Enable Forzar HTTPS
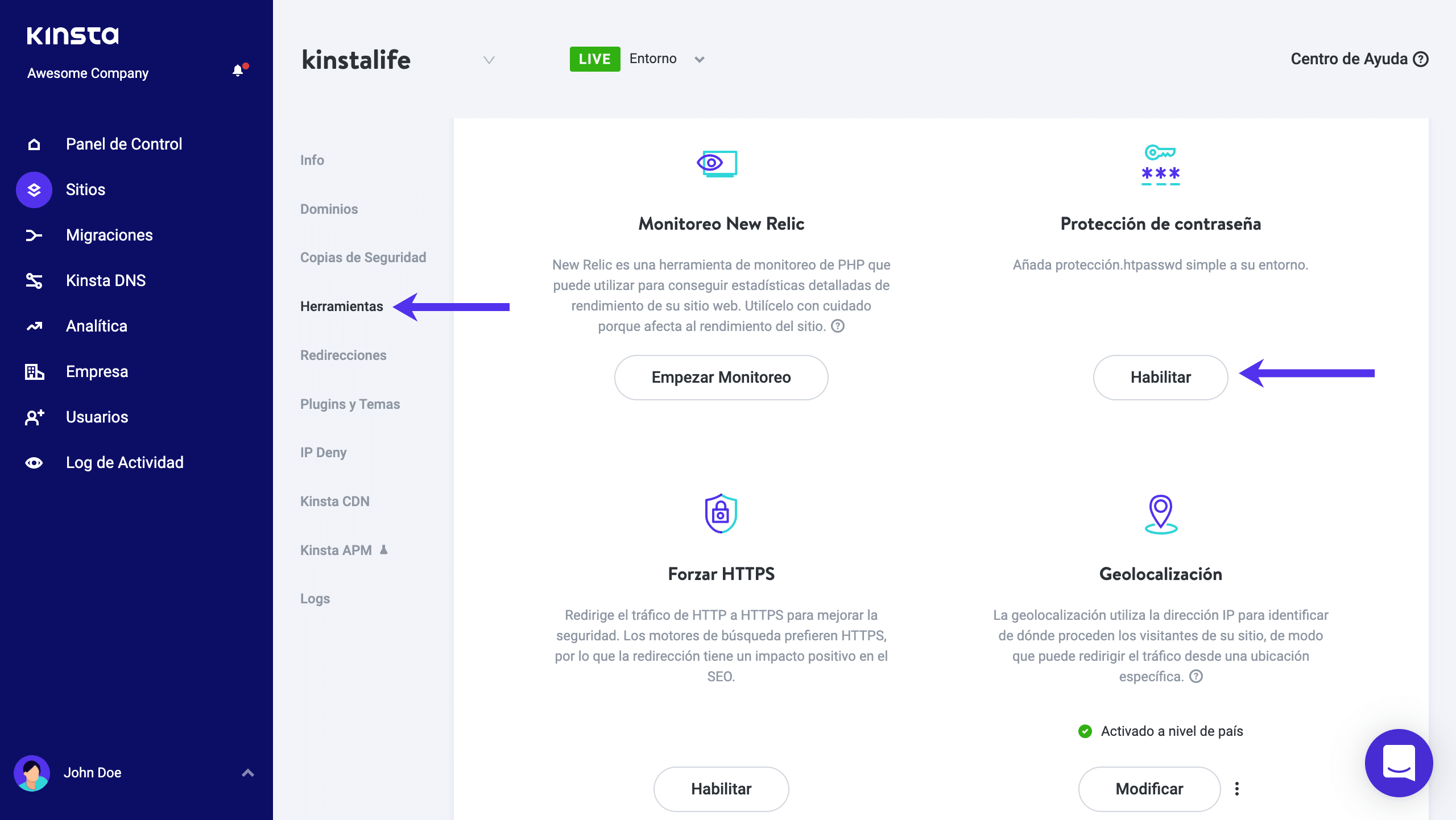 (x=721, y=789)
